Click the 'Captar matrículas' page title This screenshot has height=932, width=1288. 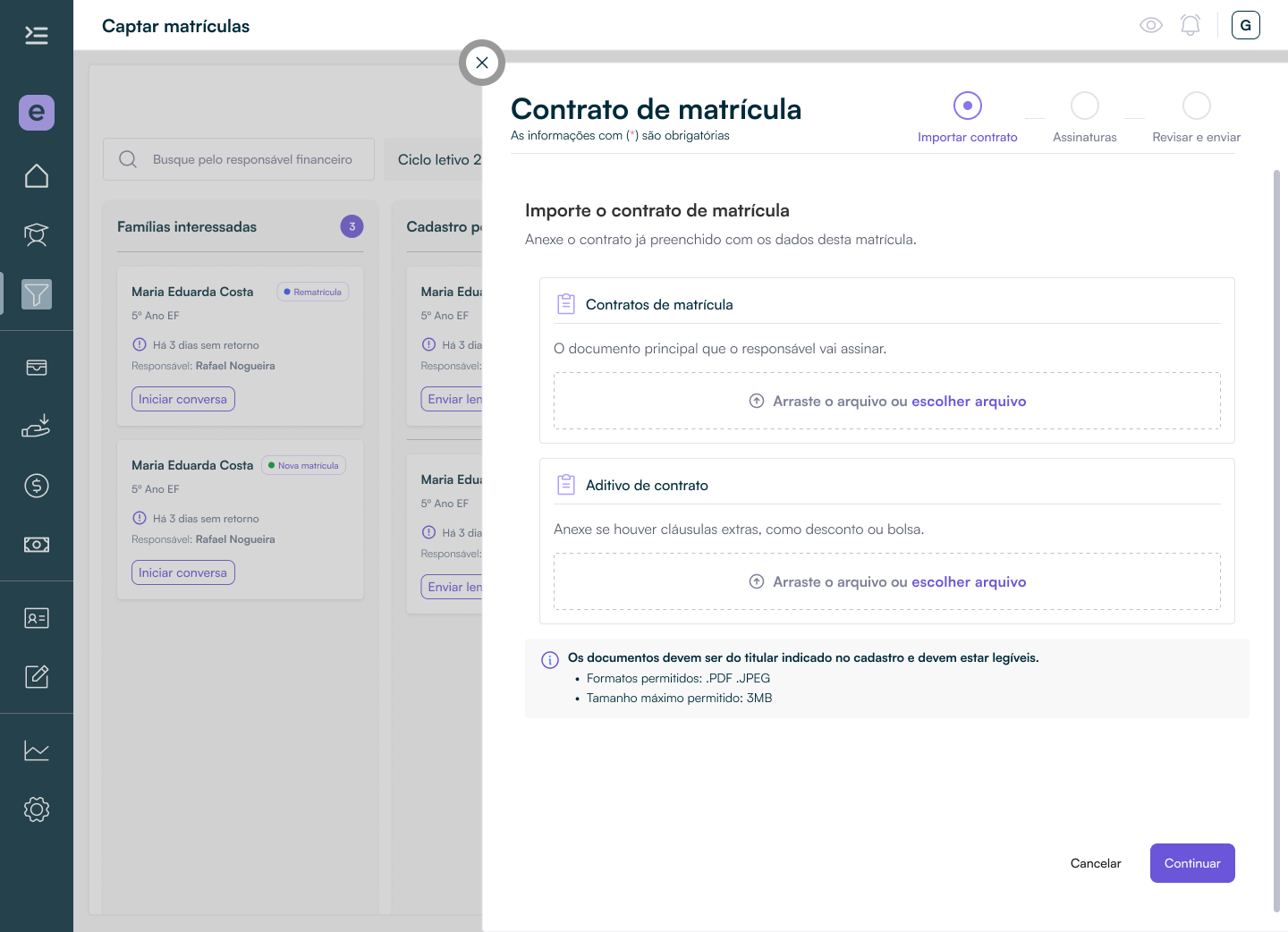(x=176, y=26)
